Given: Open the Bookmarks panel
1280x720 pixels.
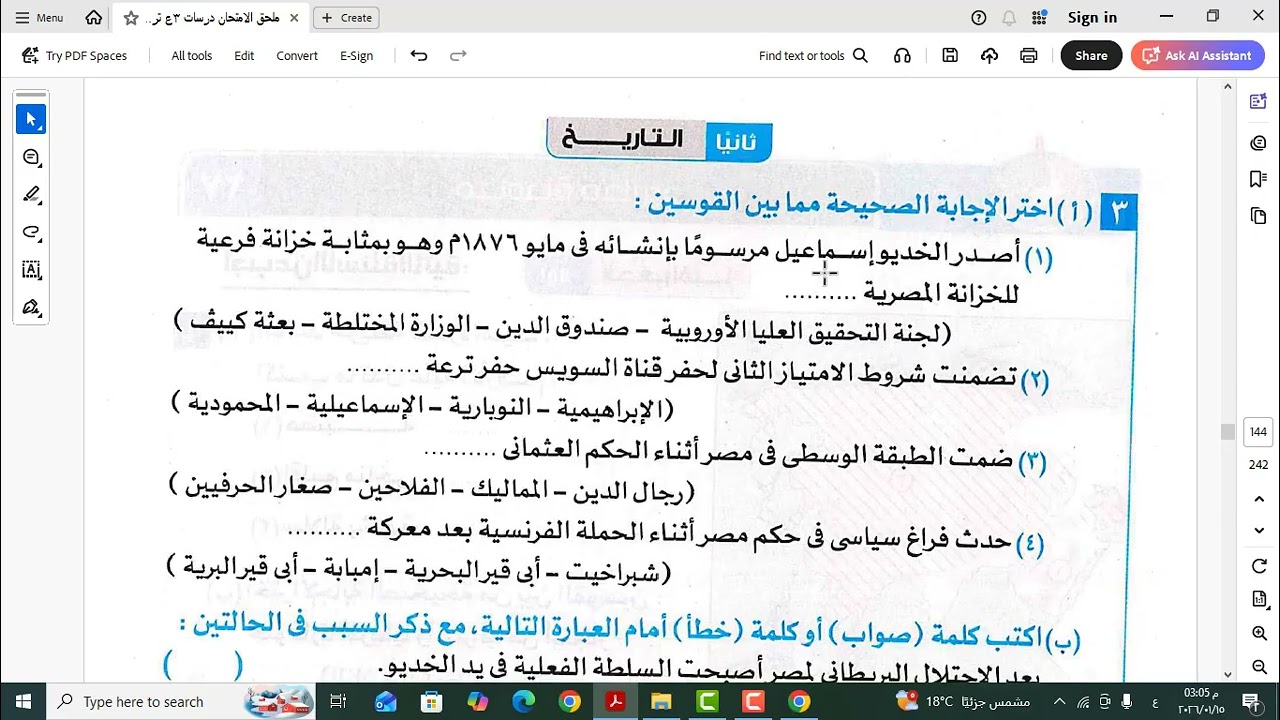Looking at the screenshot, I should tap(1259, 179).
